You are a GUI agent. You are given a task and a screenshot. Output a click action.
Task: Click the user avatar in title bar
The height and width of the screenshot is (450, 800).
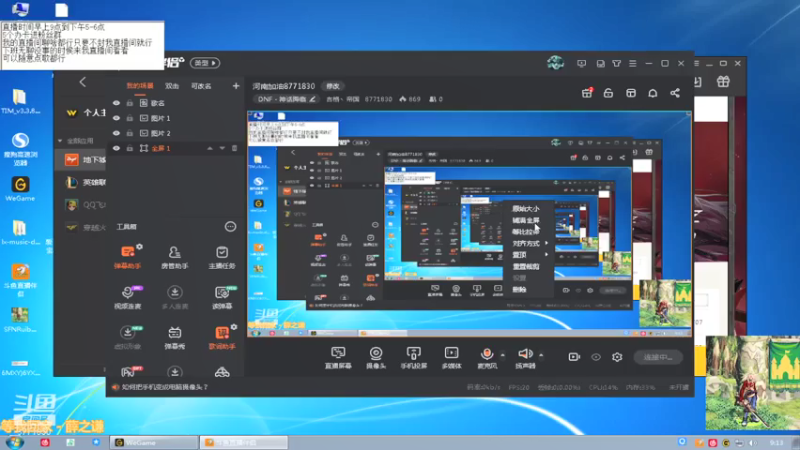click(556, 63)
